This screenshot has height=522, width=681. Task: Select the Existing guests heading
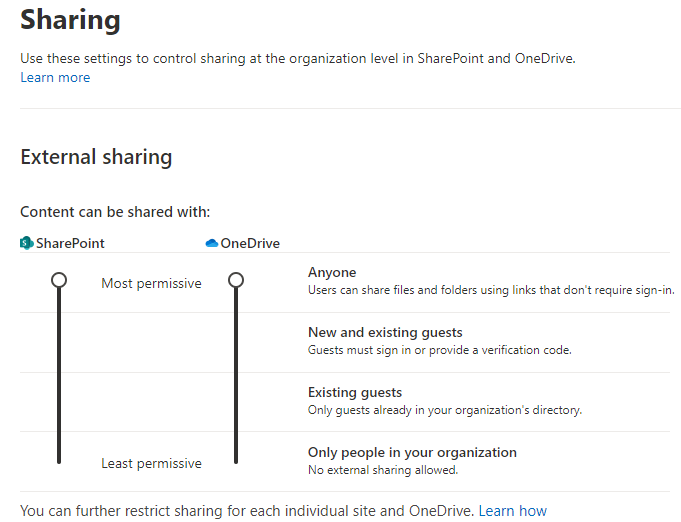(x=355, y=392)
